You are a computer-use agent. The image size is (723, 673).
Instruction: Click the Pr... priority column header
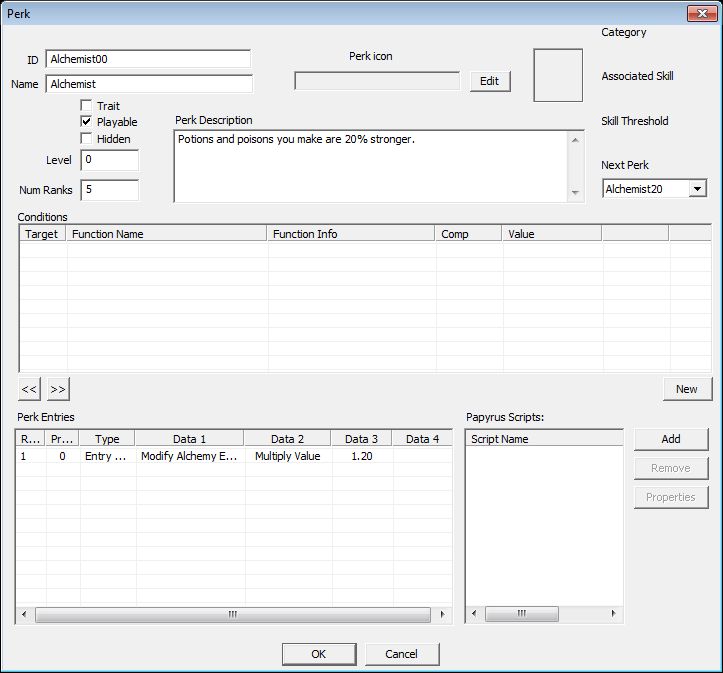click(62, 438)
